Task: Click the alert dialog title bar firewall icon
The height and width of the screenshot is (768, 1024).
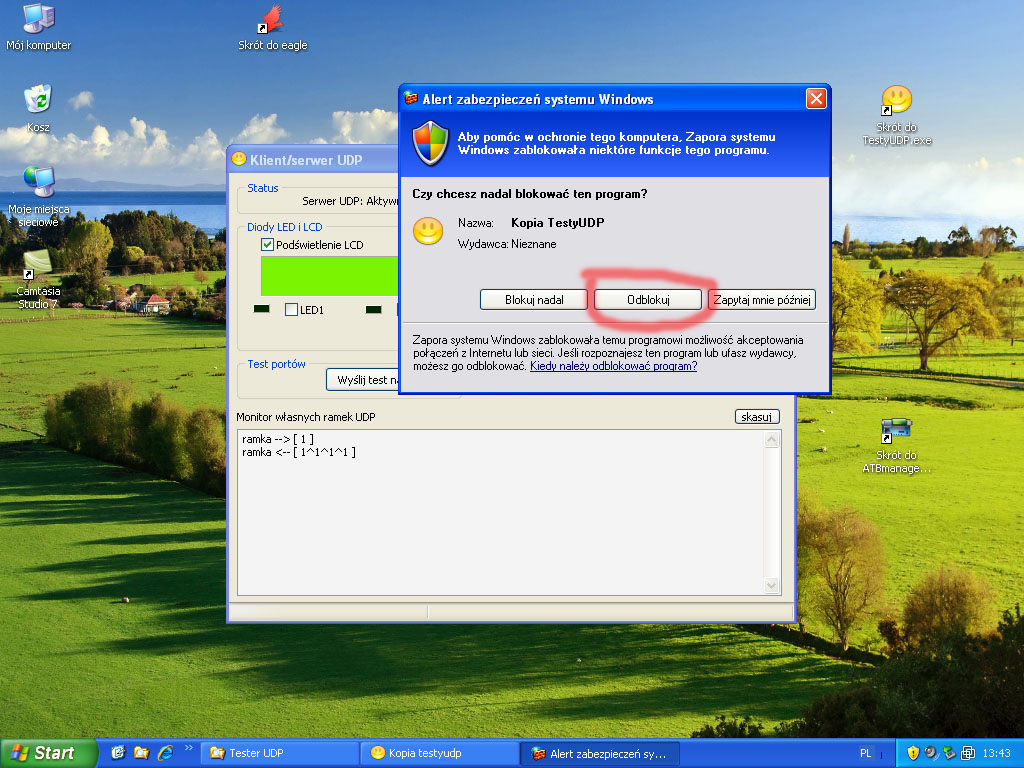Action: coord(411,99)
